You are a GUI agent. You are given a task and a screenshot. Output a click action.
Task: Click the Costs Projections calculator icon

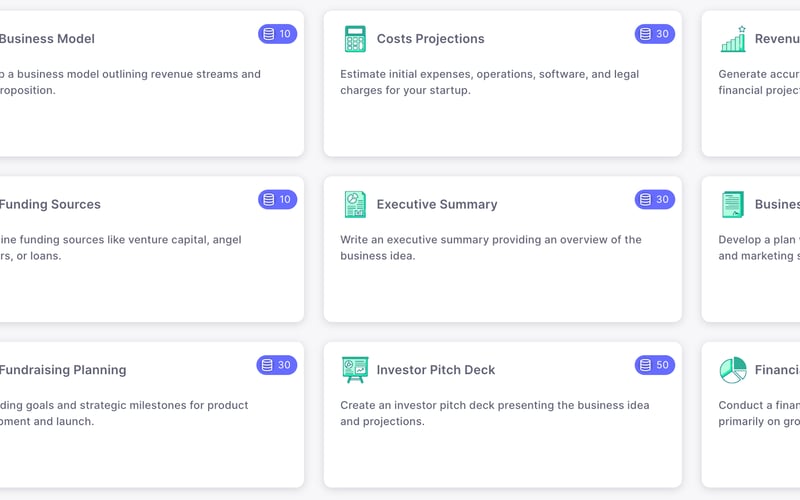click(x=354, y=39)
